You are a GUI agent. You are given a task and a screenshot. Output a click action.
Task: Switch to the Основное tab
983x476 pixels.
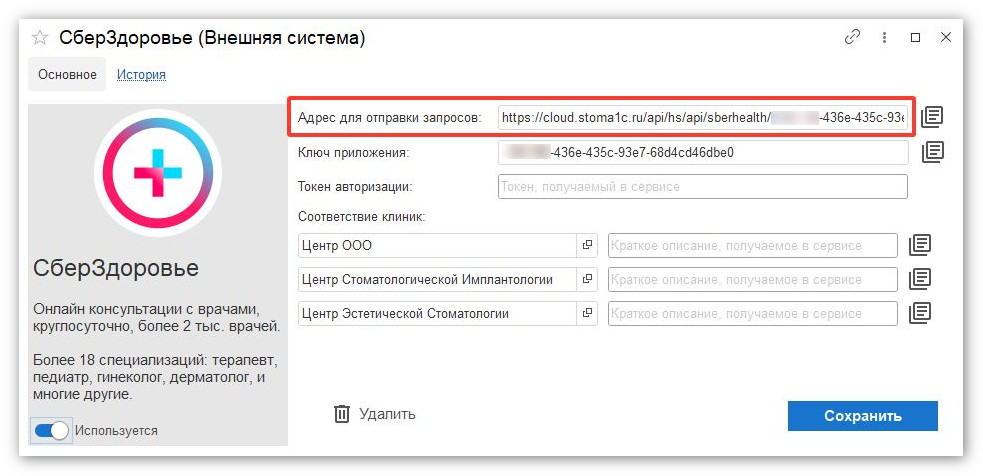68,75
